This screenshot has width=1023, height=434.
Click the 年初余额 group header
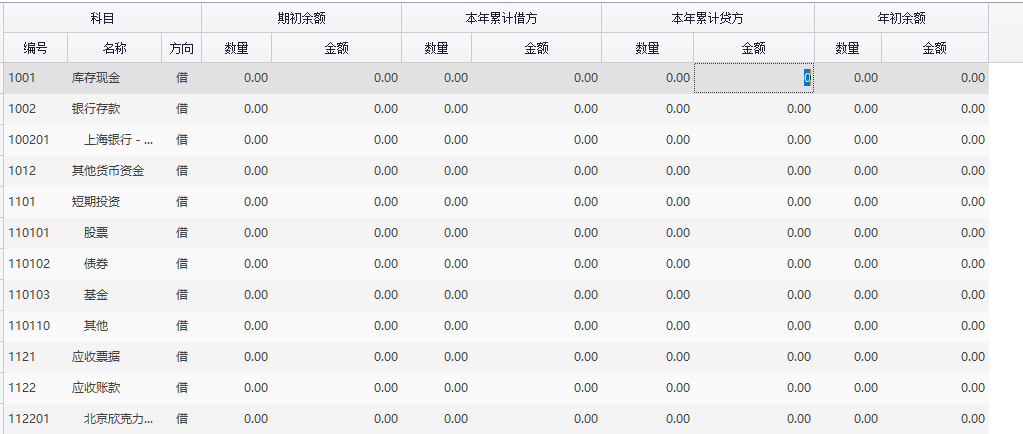[x=901, y=18]
